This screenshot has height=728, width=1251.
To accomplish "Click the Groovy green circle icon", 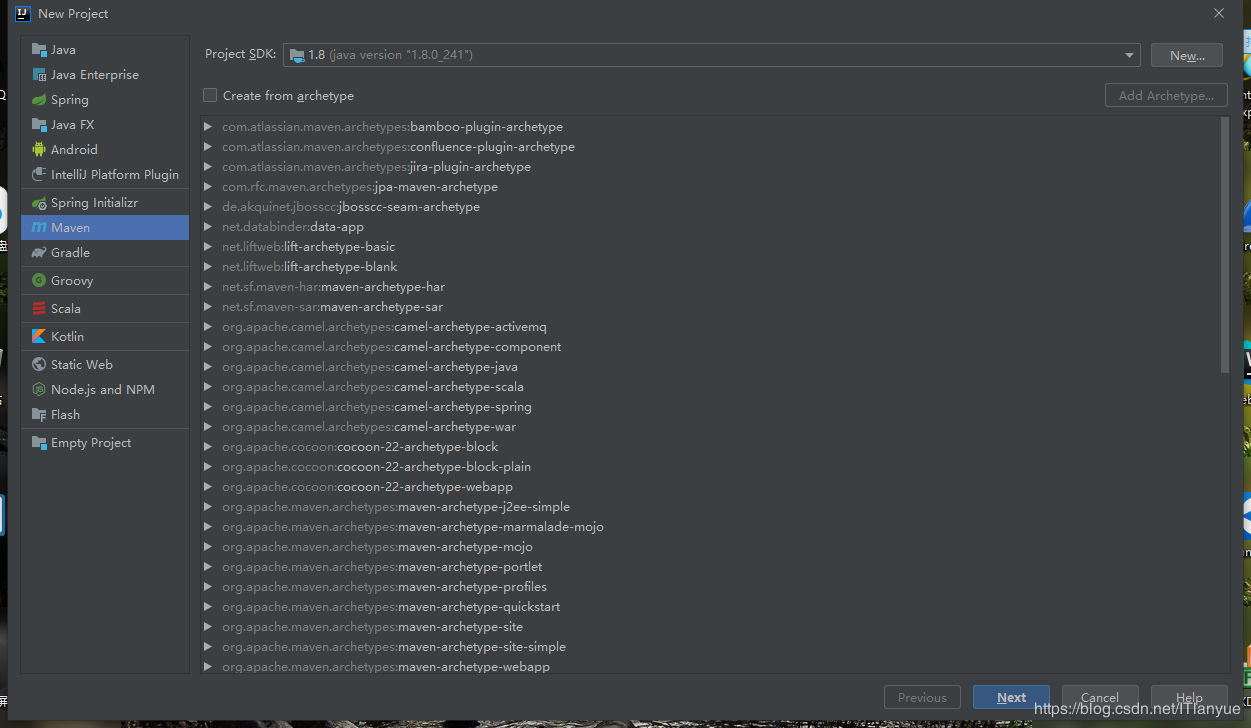I will pos(39,281).
